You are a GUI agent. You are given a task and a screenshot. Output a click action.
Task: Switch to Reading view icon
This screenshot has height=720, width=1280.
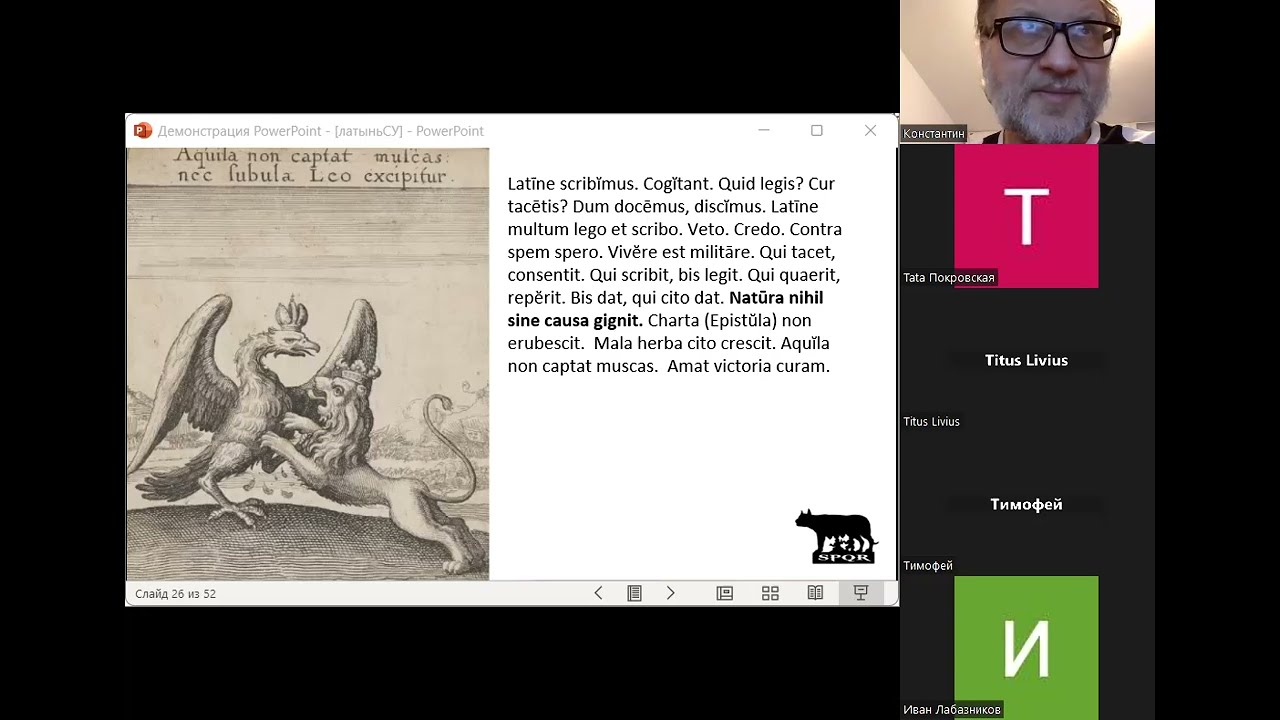[x=815, y=593]
